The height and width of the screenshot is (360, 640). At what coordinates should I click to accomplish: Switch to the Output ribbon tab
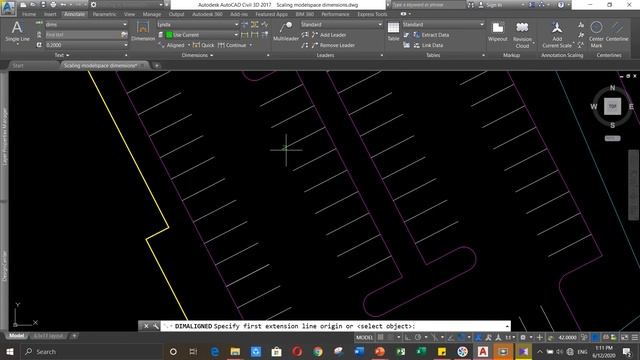tap(176, 14)
